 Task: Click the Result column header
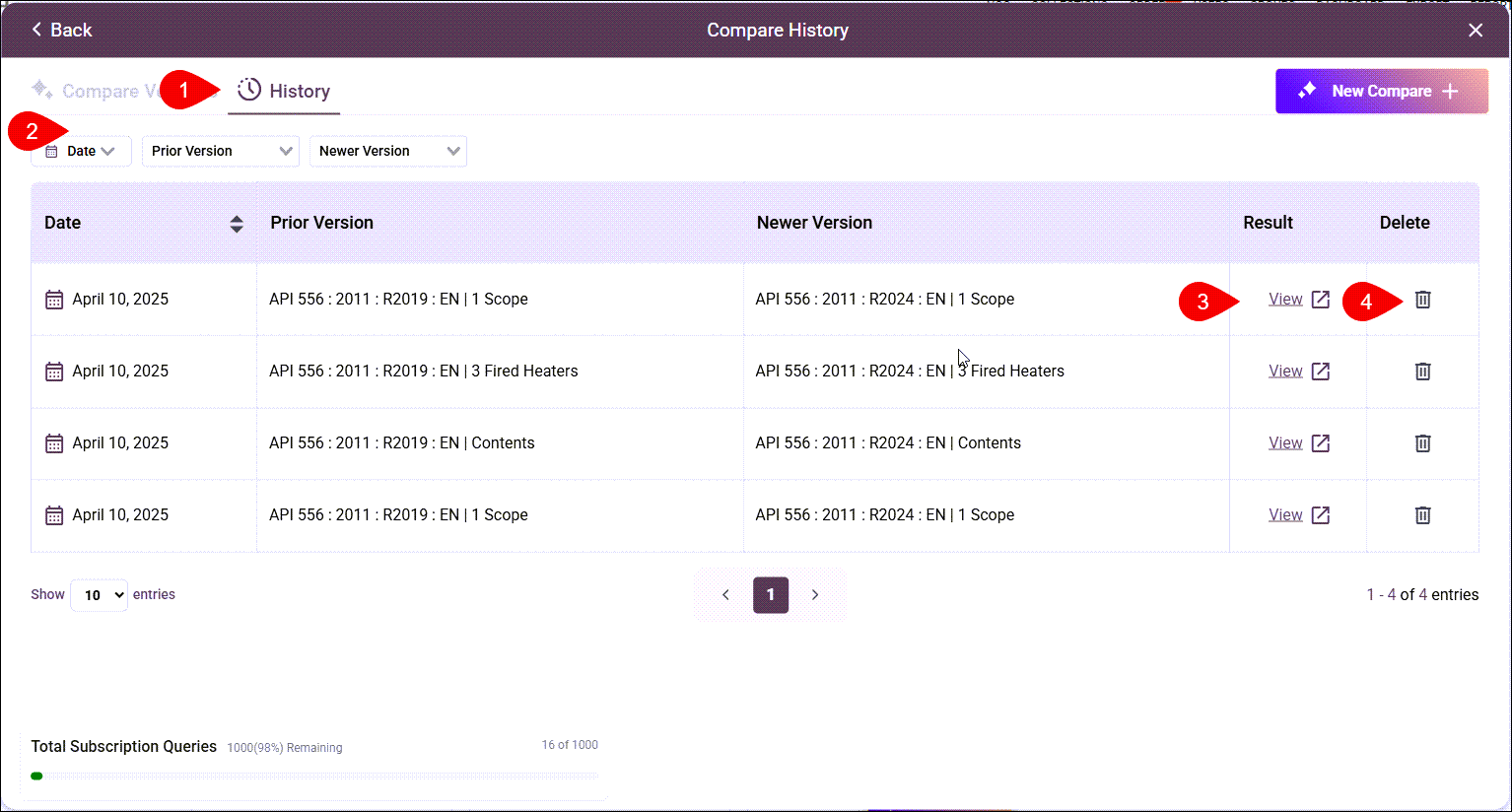(x=1268, y=223)
